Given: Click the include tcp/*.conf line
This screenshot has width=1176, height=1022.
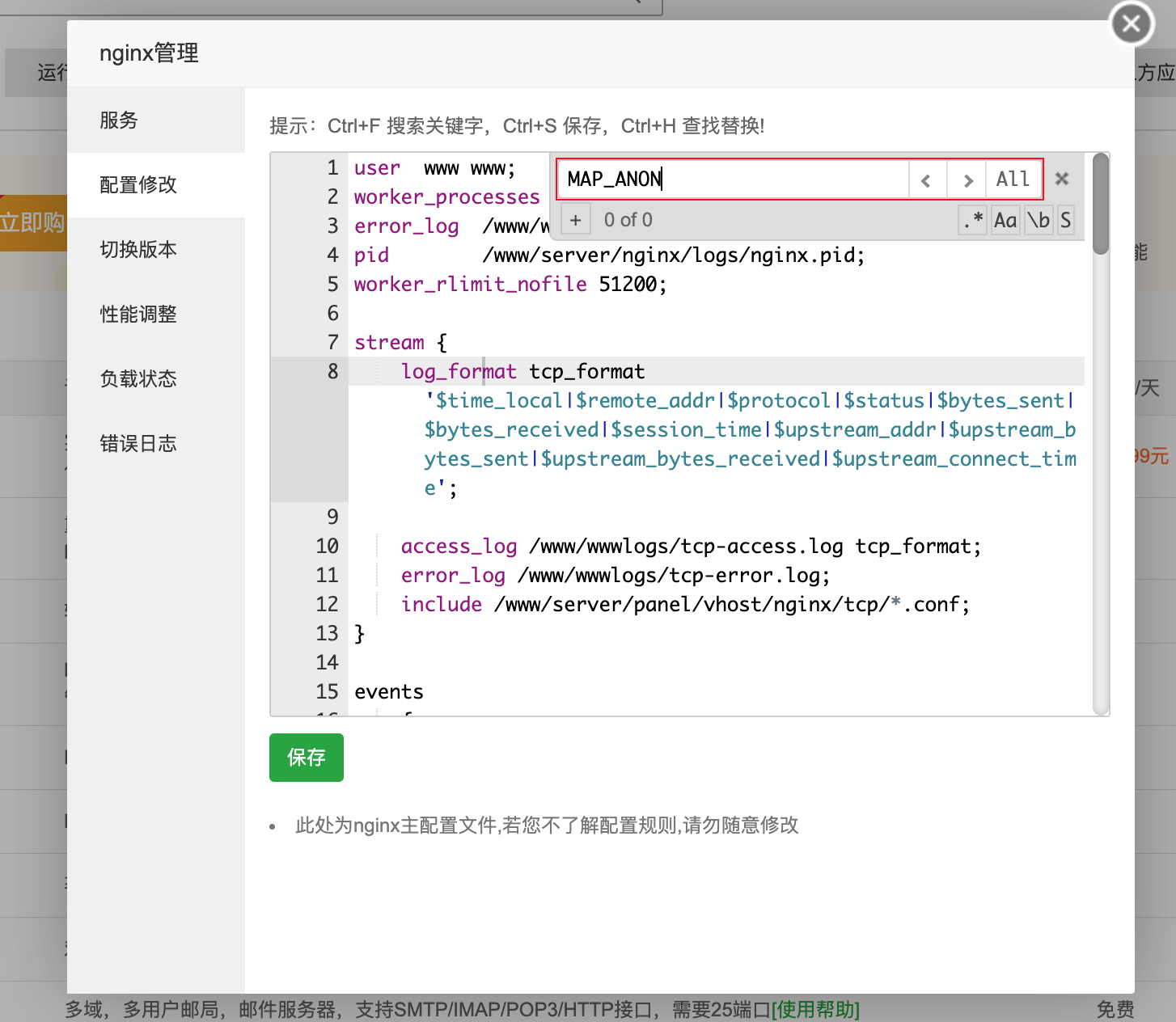Looking at the screenshot, I should (x=685, y=605).
